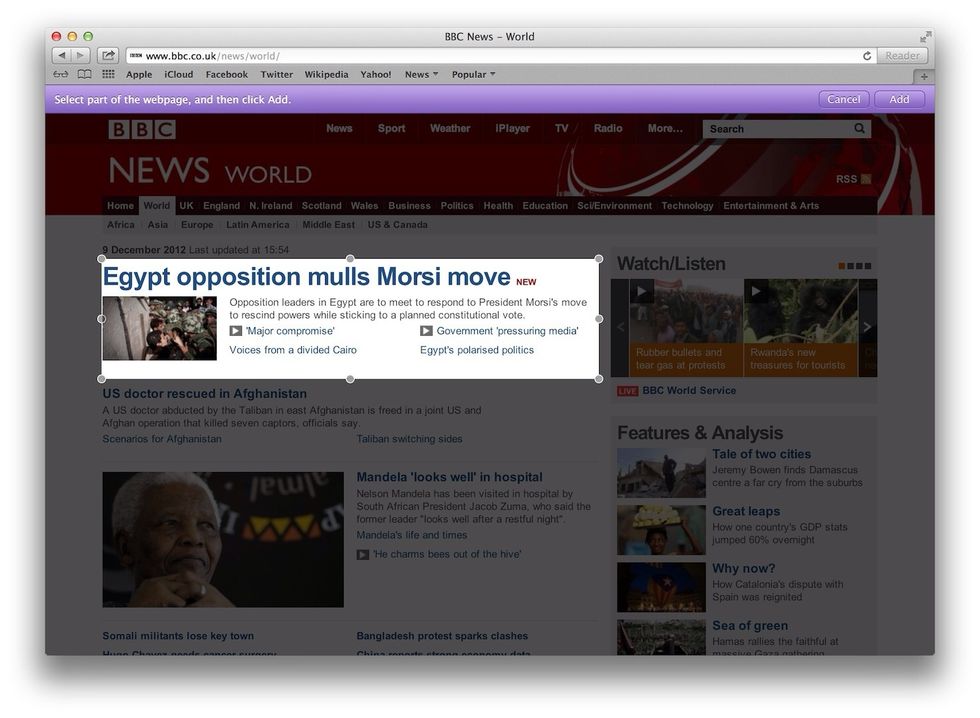
Task: Open 'Voices from a divided Cairo' link
Action: pyautogui.click(x=293, y=350)
